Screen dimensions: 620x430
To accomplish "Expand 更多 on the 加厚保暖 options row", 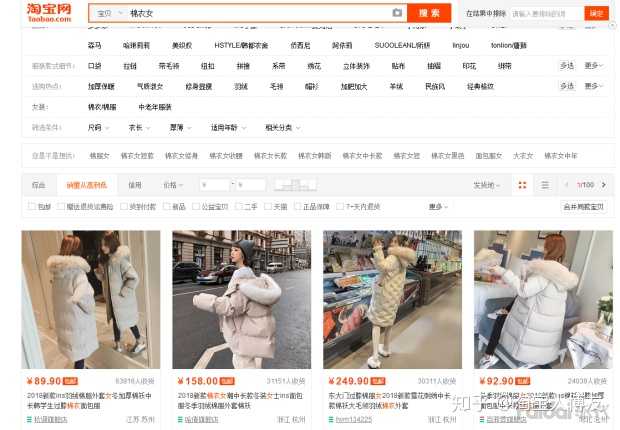I will 594,86.
